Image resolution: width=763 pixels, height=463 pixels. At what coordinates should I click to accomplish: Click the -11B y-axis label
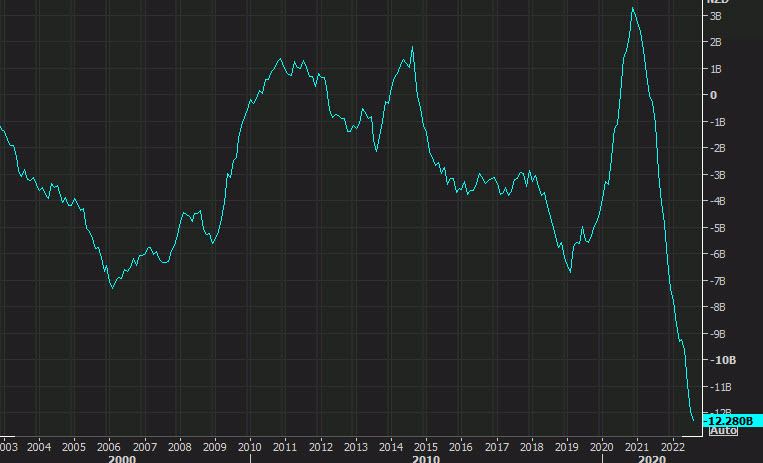720,388
